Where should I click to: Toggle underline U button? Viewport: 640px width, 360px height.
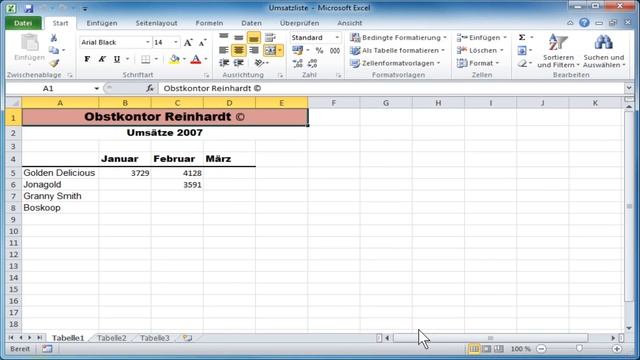(x=117, y=60)
